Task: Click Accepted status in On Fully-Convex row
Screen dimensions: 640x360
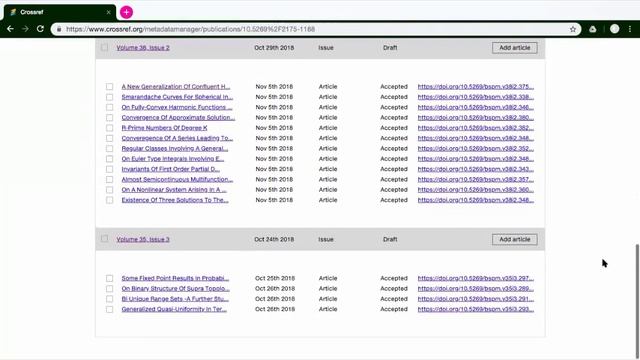Action: pos(394,107)
